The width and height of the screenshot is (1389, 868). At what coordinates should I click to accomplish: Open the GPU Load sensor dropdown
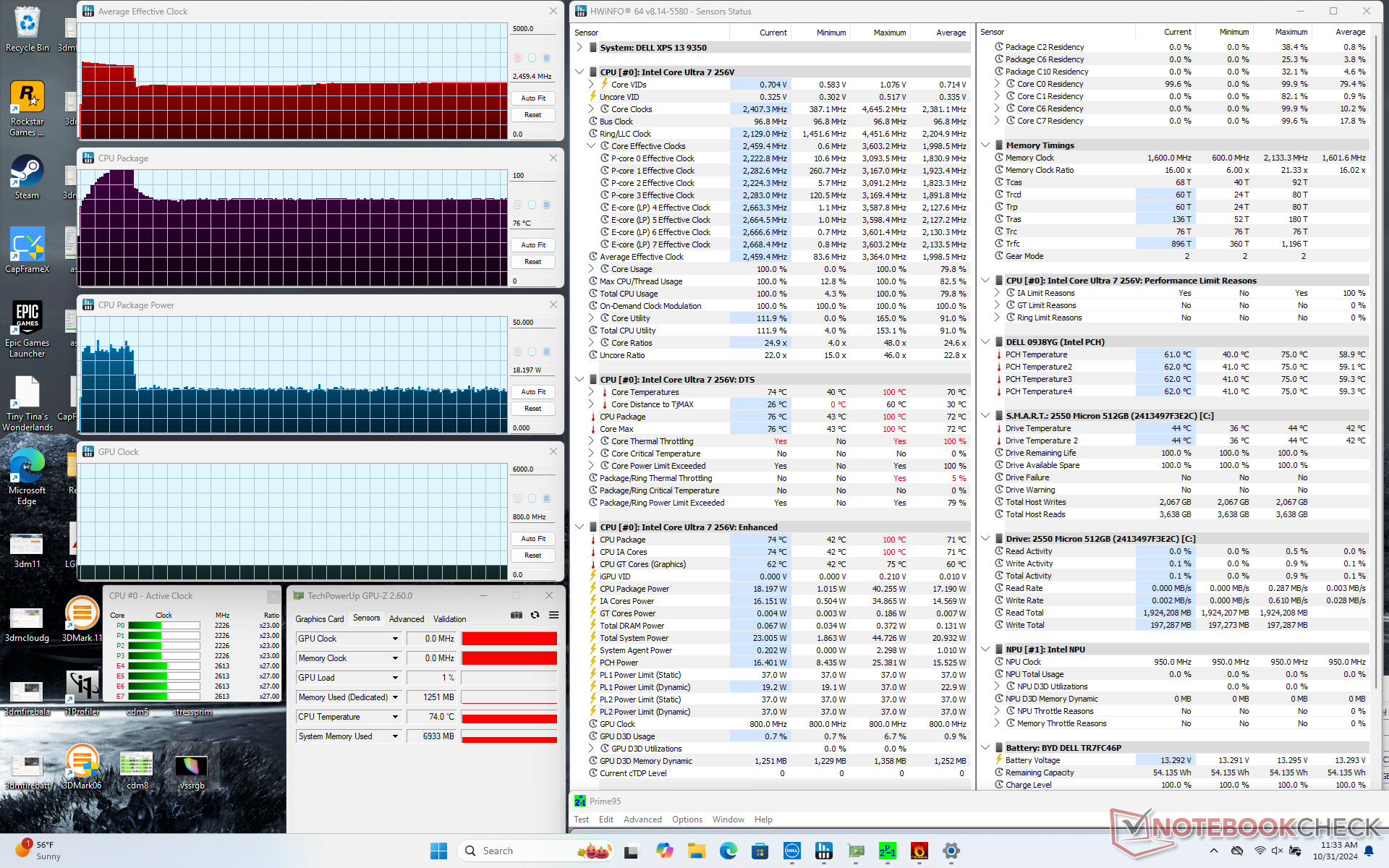point(395,678)
